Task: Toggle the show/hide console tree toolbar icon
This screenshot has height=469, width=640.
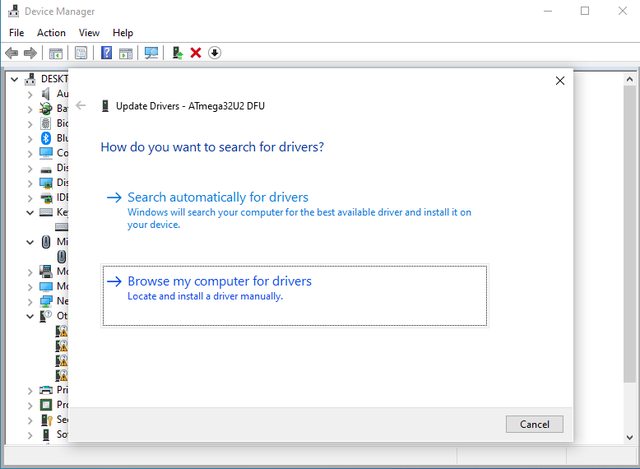Action: click(56, 53)
